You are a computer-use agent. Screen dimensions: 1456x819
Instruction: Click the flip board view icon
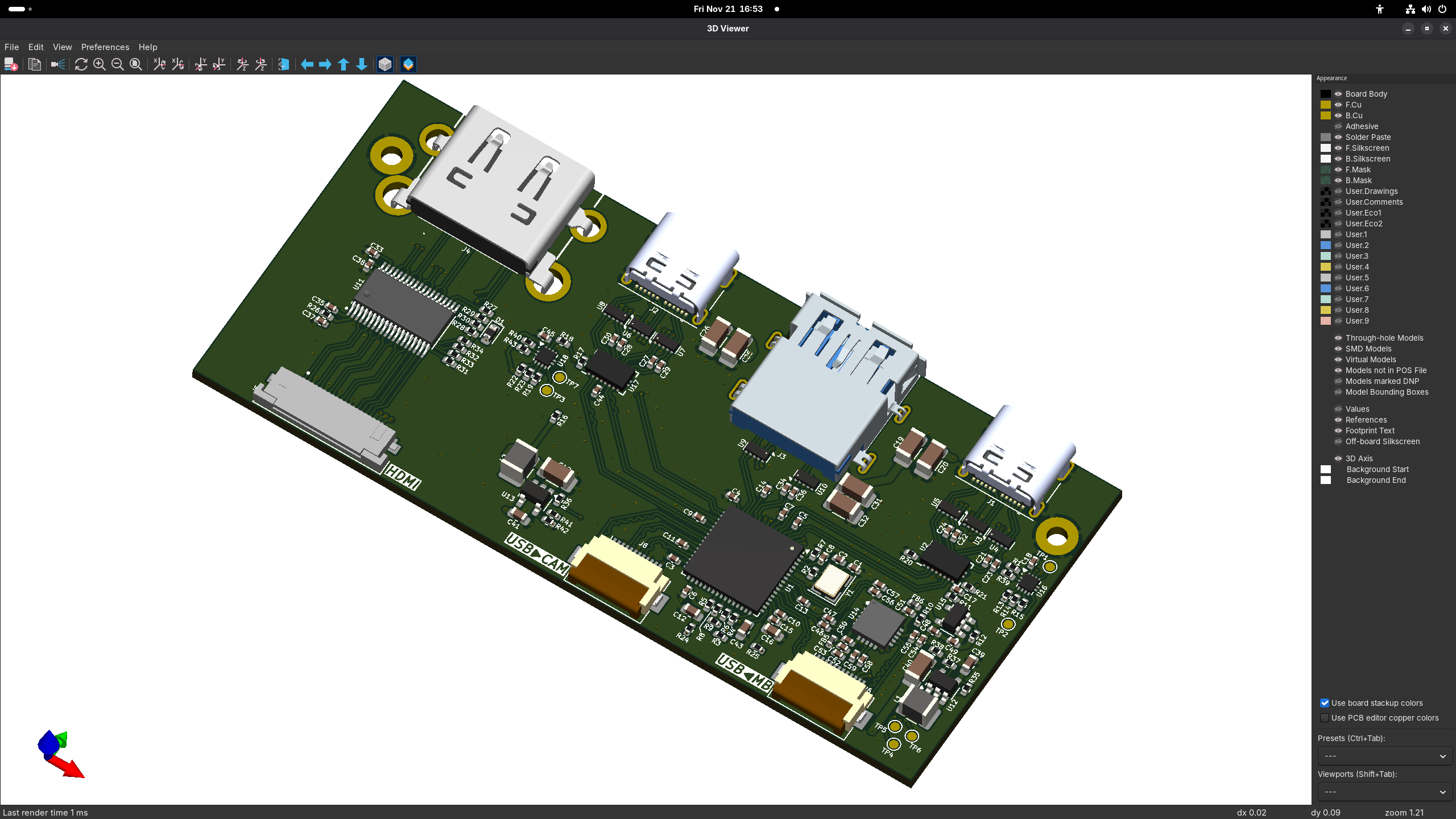click(283, 64)
